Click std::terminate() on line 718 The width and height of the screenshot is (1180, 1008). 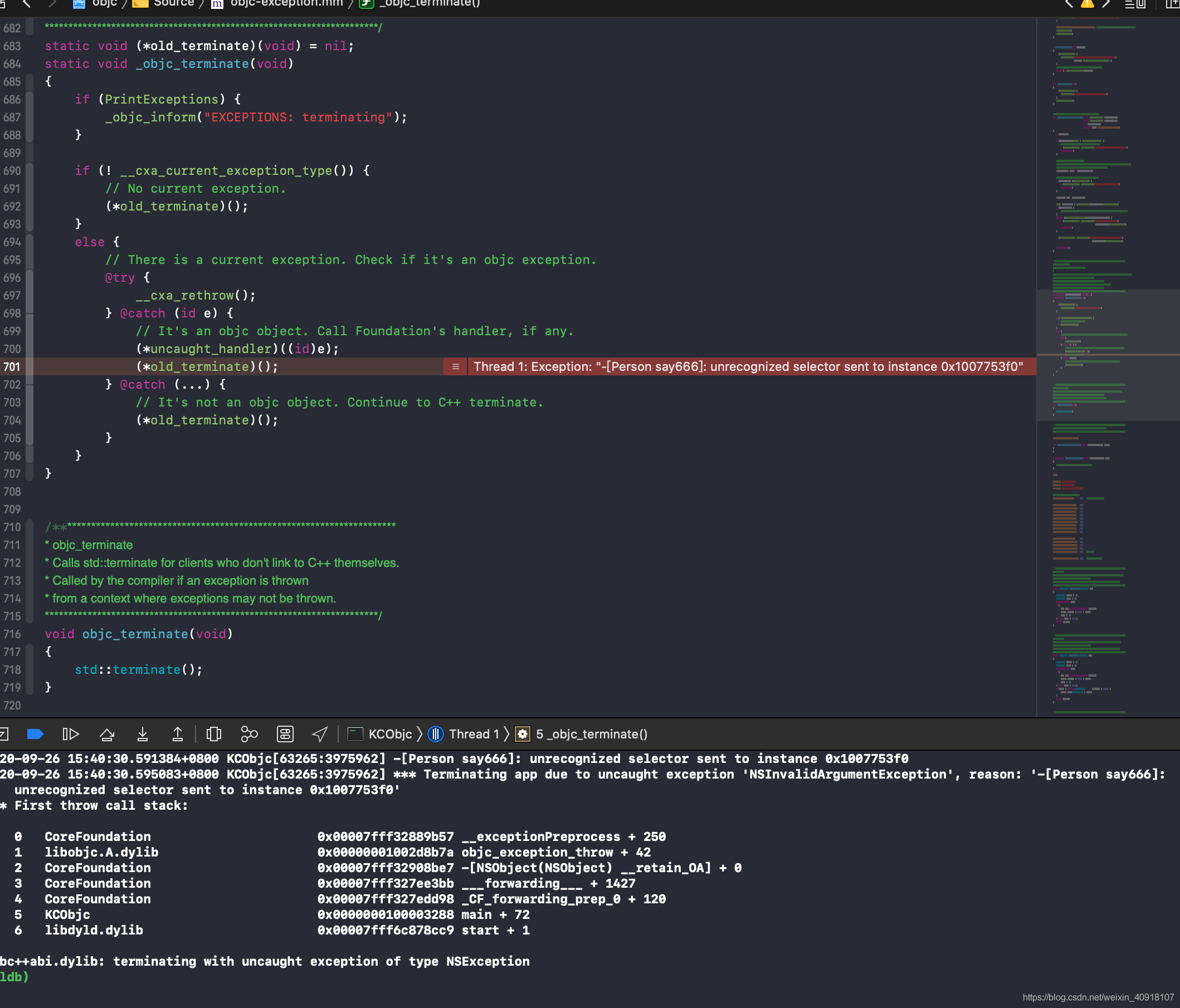(x=138, y=670)
